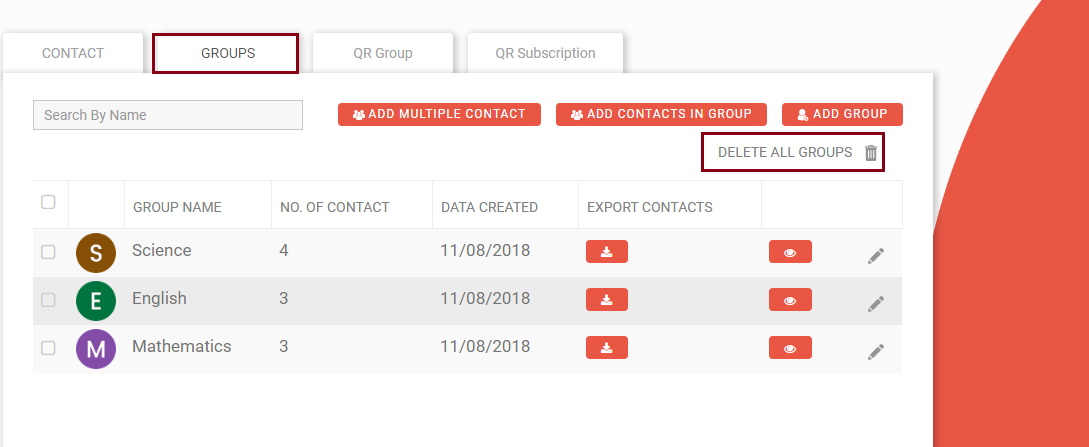Export contacts of the Science group
The height and width of the screenshot is (447, 1089).
tap(606, 251)
